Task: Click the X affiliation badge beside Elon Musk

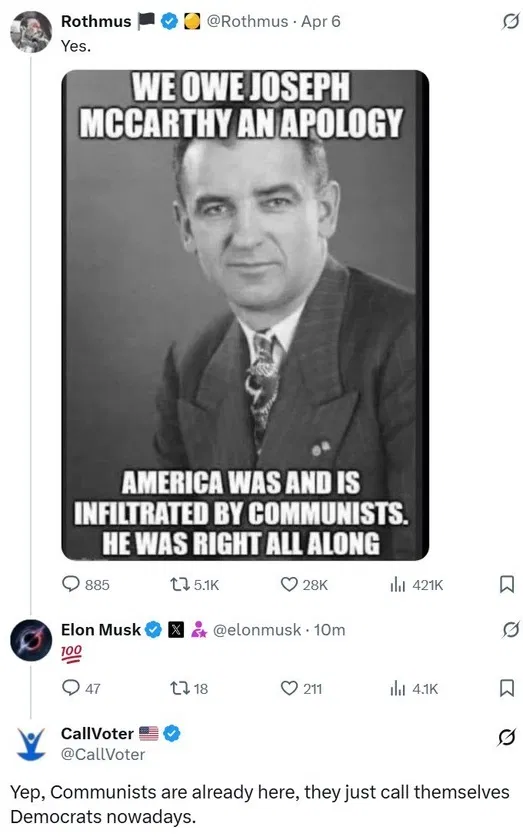Action: click(x=176, y=630)
